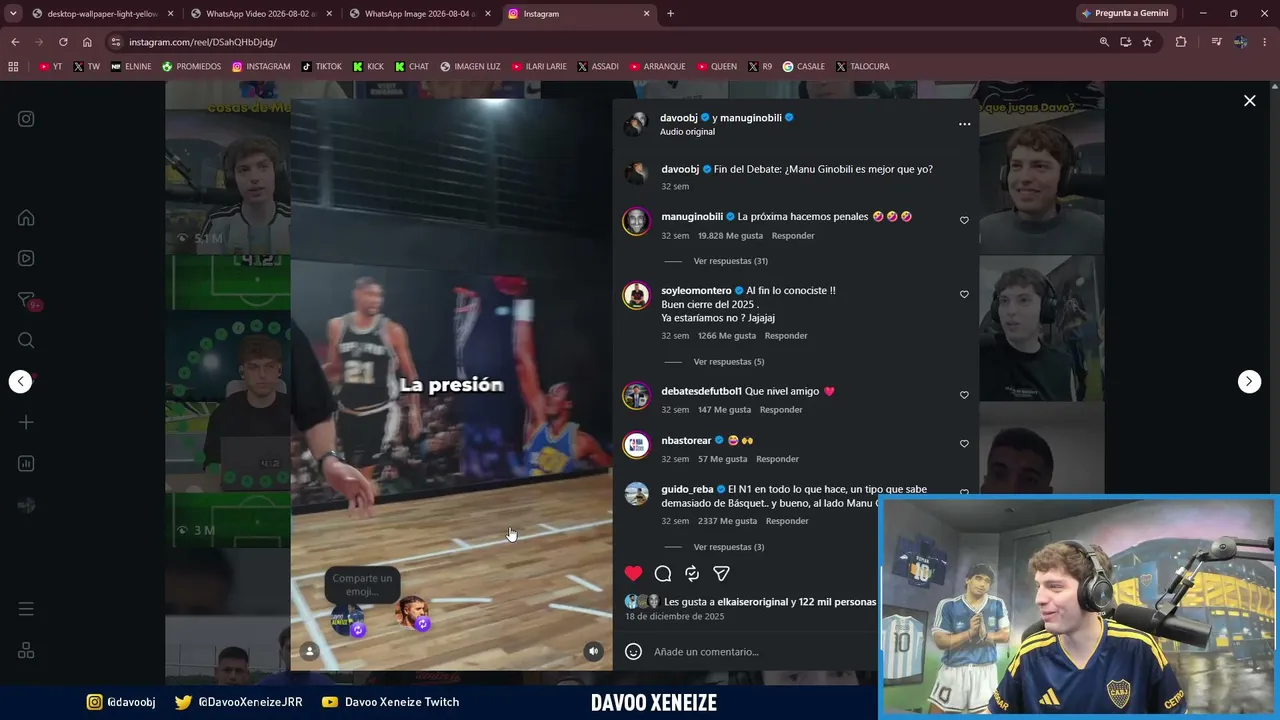Expand Ver respuestas (3) replies
This screenshot has width=1280, height=720.
coord(728,547)
